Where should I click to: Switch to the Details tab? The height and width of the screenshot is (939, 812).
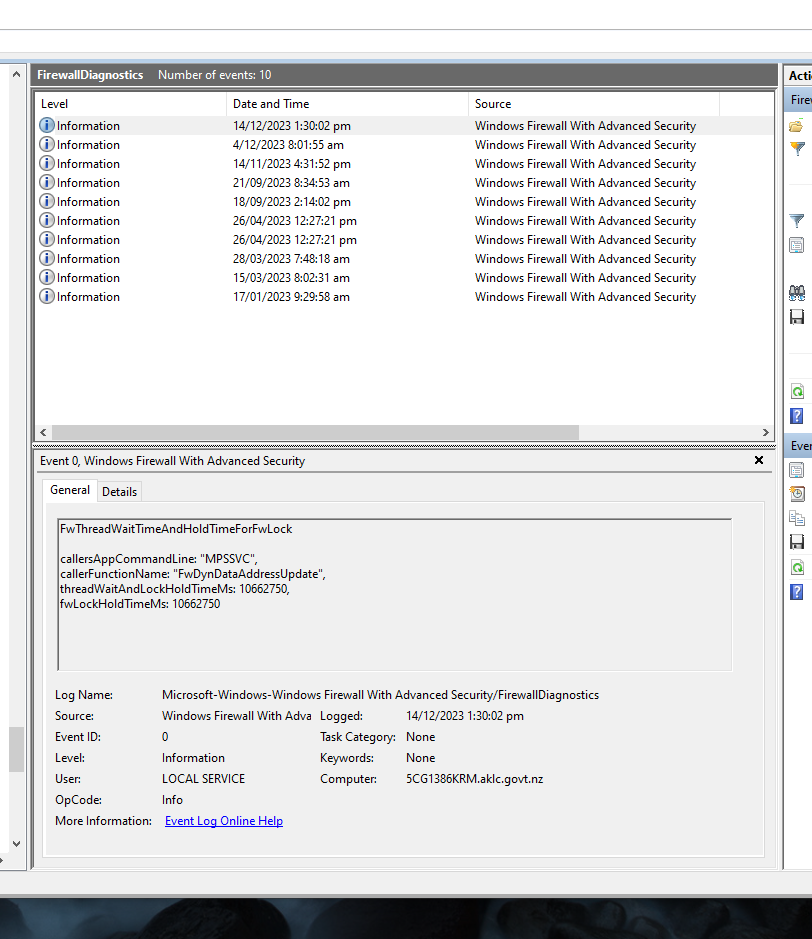pyautogui.click(x=119, y=492)
